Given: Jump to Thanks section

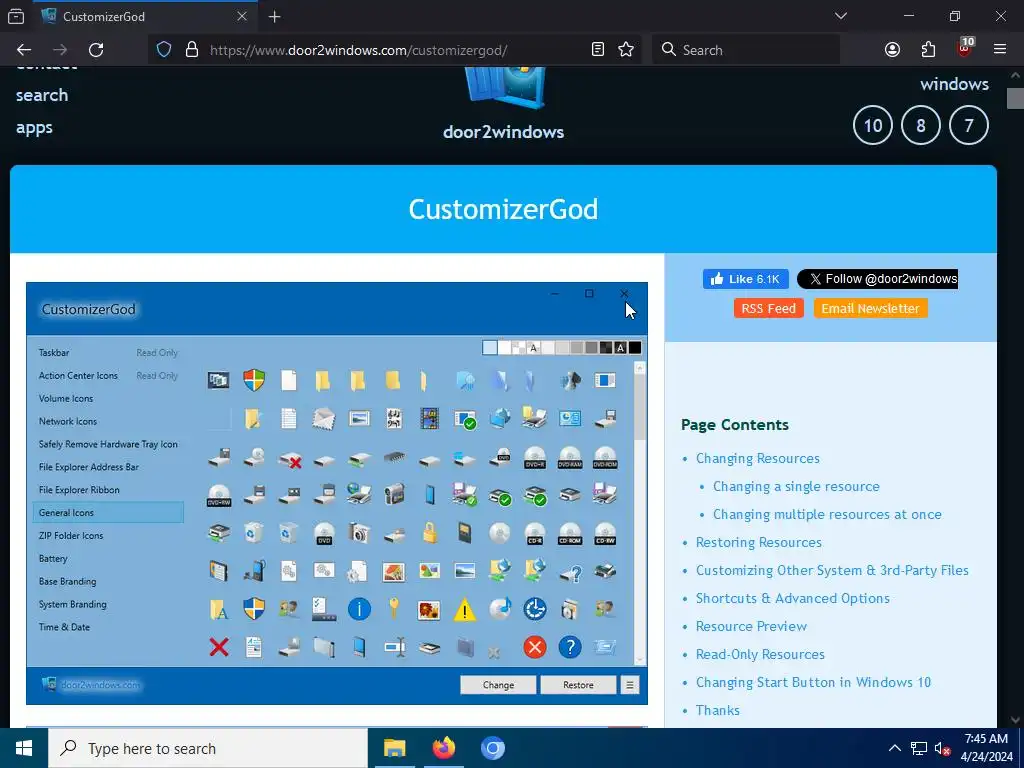Looking at the screenshot, I should click(718, 711).
